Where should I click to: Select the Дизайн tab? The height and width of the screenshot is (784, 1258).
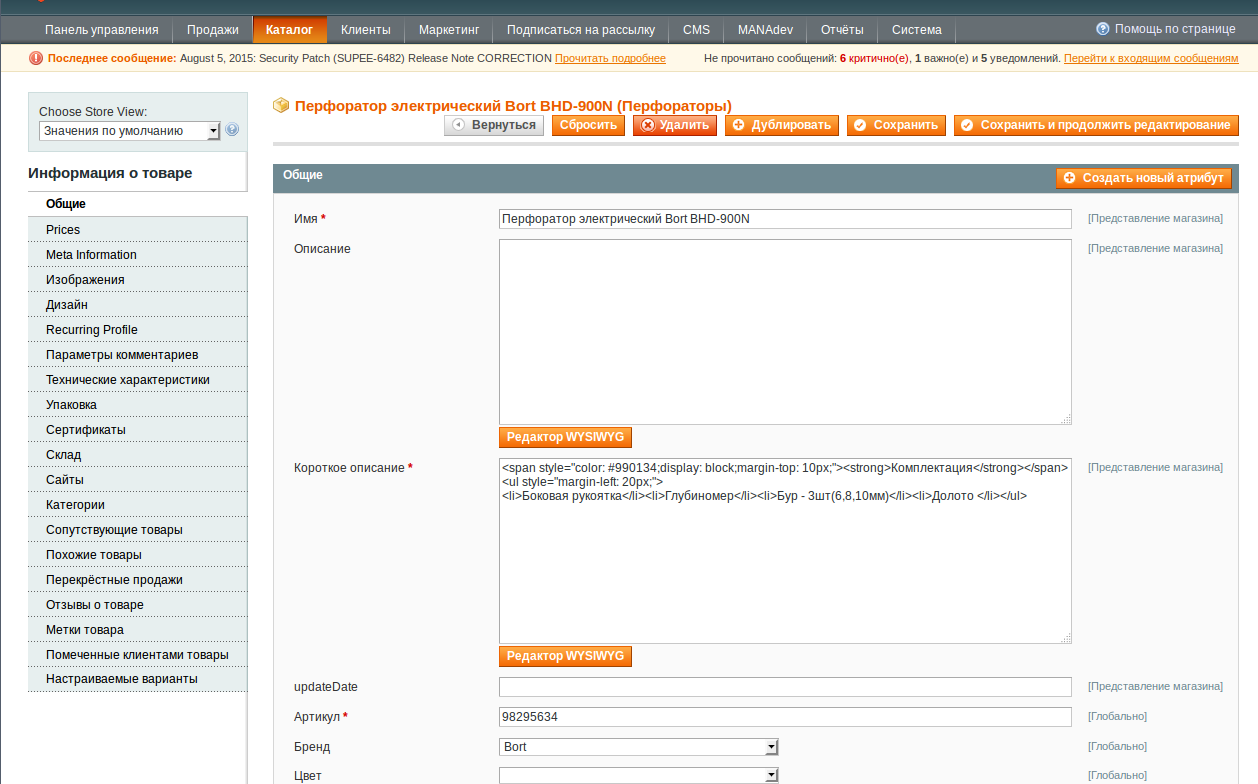point(137,305)
